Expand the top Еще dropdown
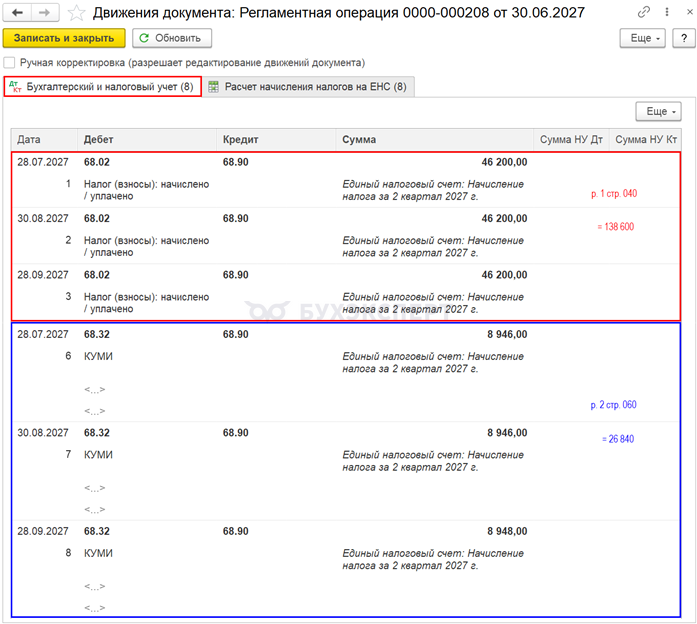This screenshot has width=697, height=624. [643, 38]
